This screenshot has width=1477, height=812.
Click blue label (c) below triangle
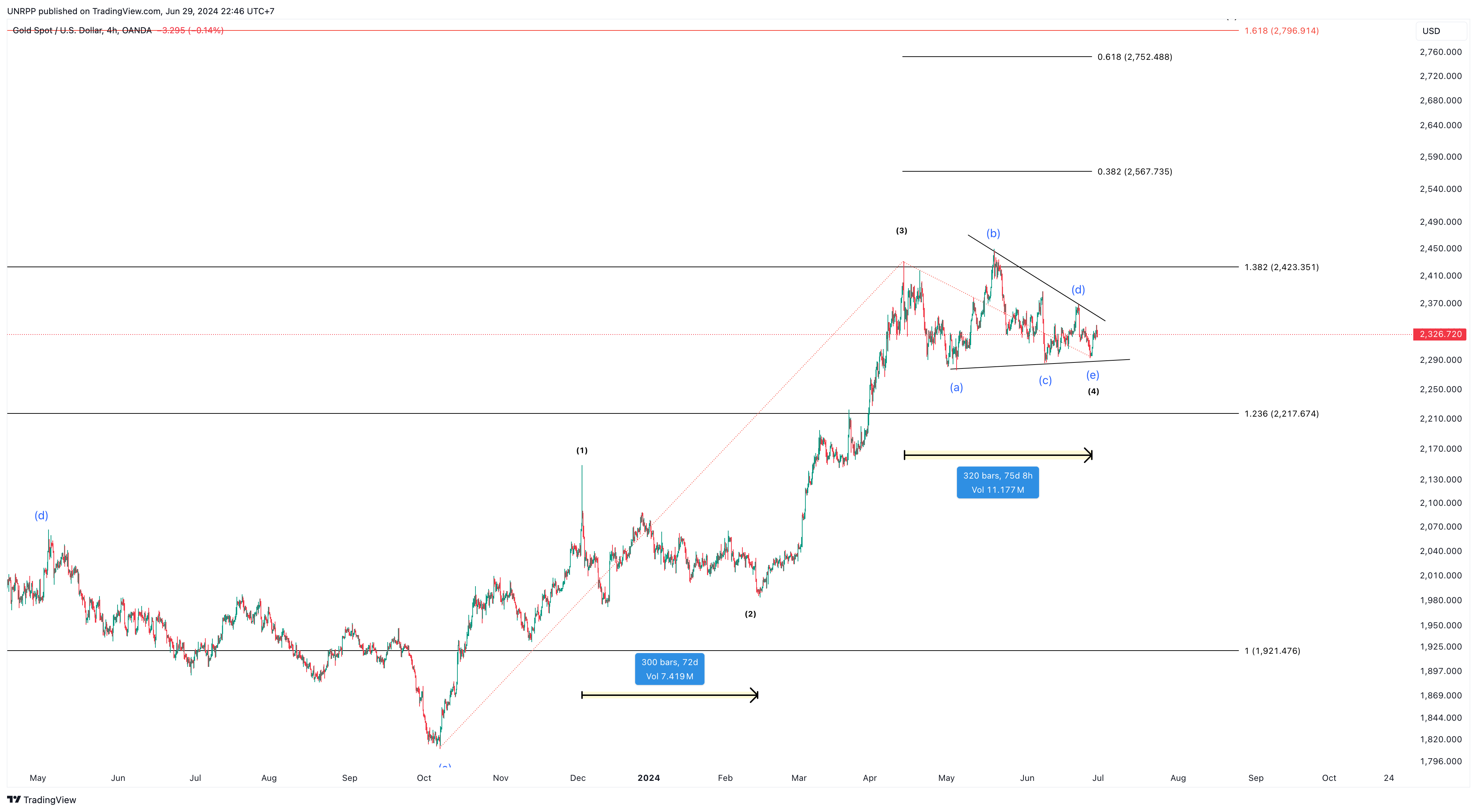coord(1045,380)
